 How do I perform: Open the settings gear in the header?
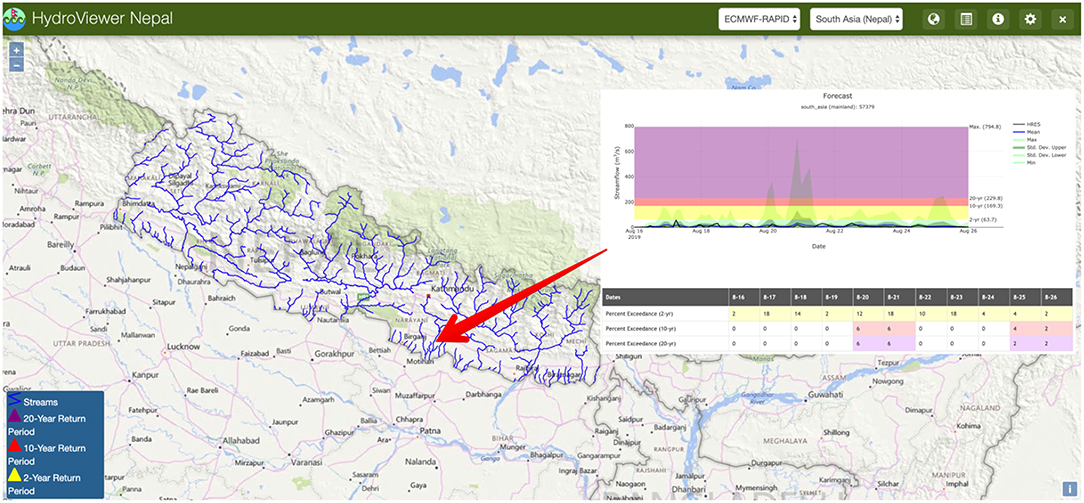(1030, 19)
